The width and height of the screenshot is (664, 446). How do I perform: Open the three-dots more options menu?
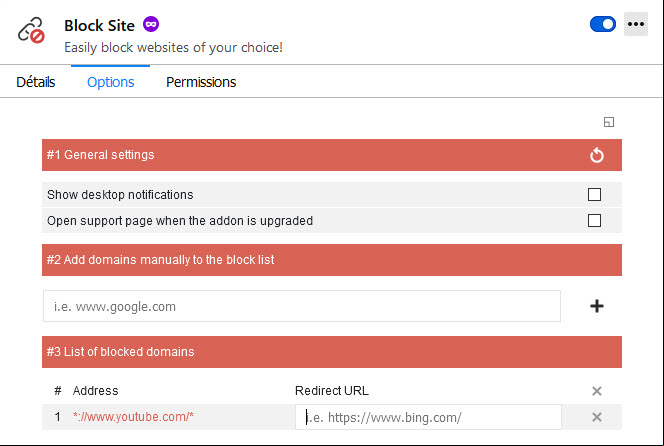[636, 24]
